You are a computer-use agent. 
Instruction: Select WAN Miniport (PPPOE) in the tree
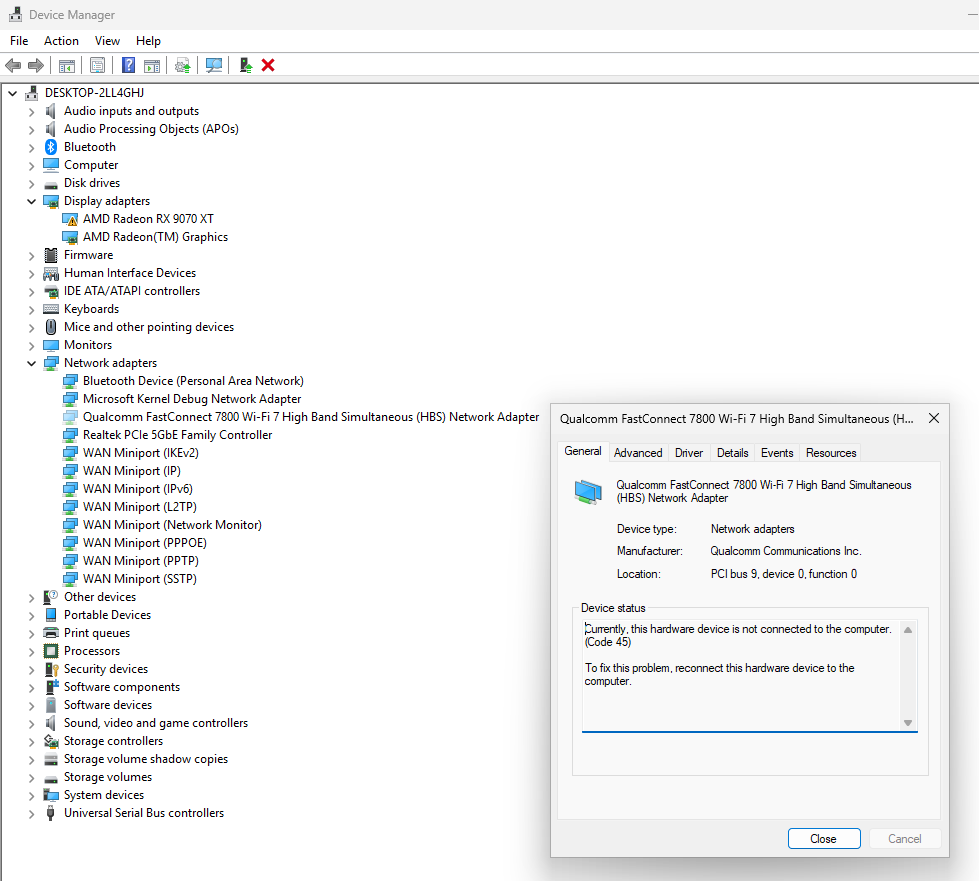(145, 543)
